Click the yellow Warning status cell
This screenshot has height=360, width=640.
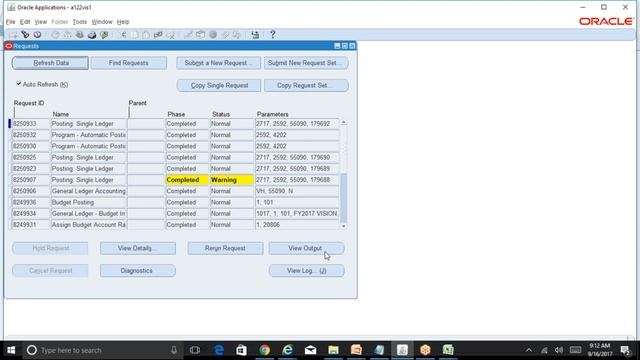(232, 180)
